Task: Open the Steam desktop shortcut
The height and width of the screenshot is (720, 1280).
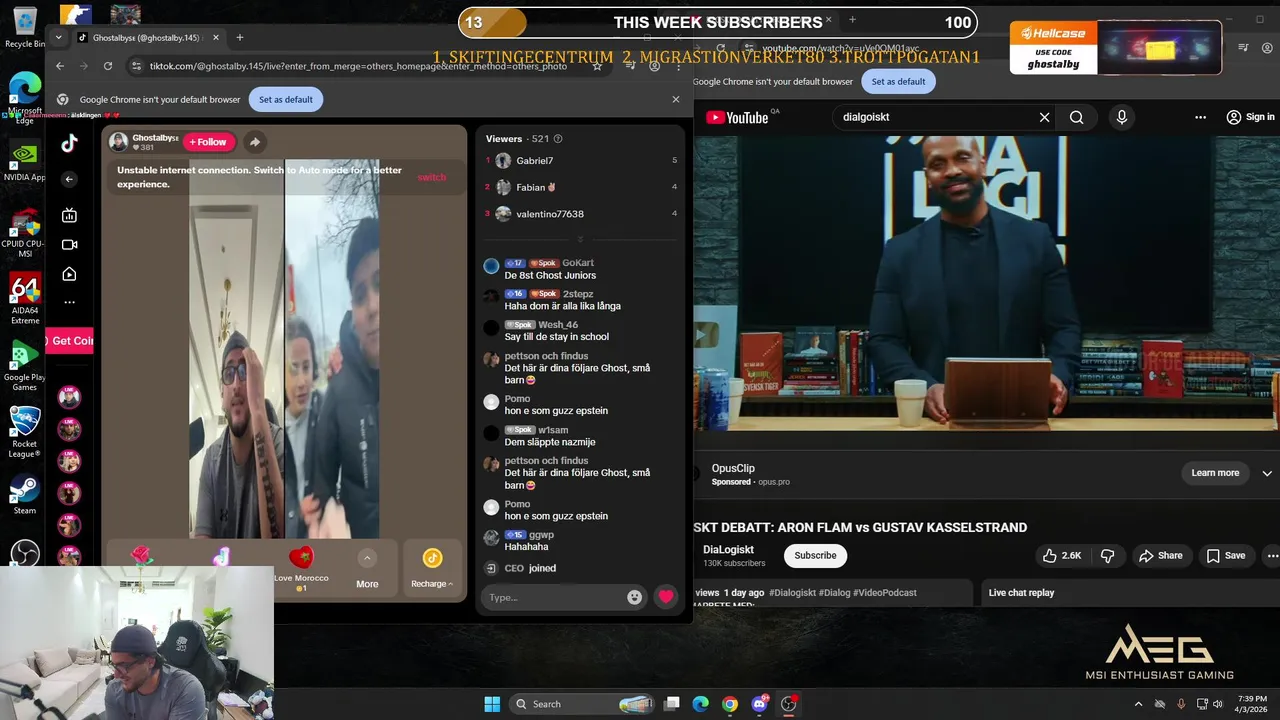Action: [x=24, y=493]
